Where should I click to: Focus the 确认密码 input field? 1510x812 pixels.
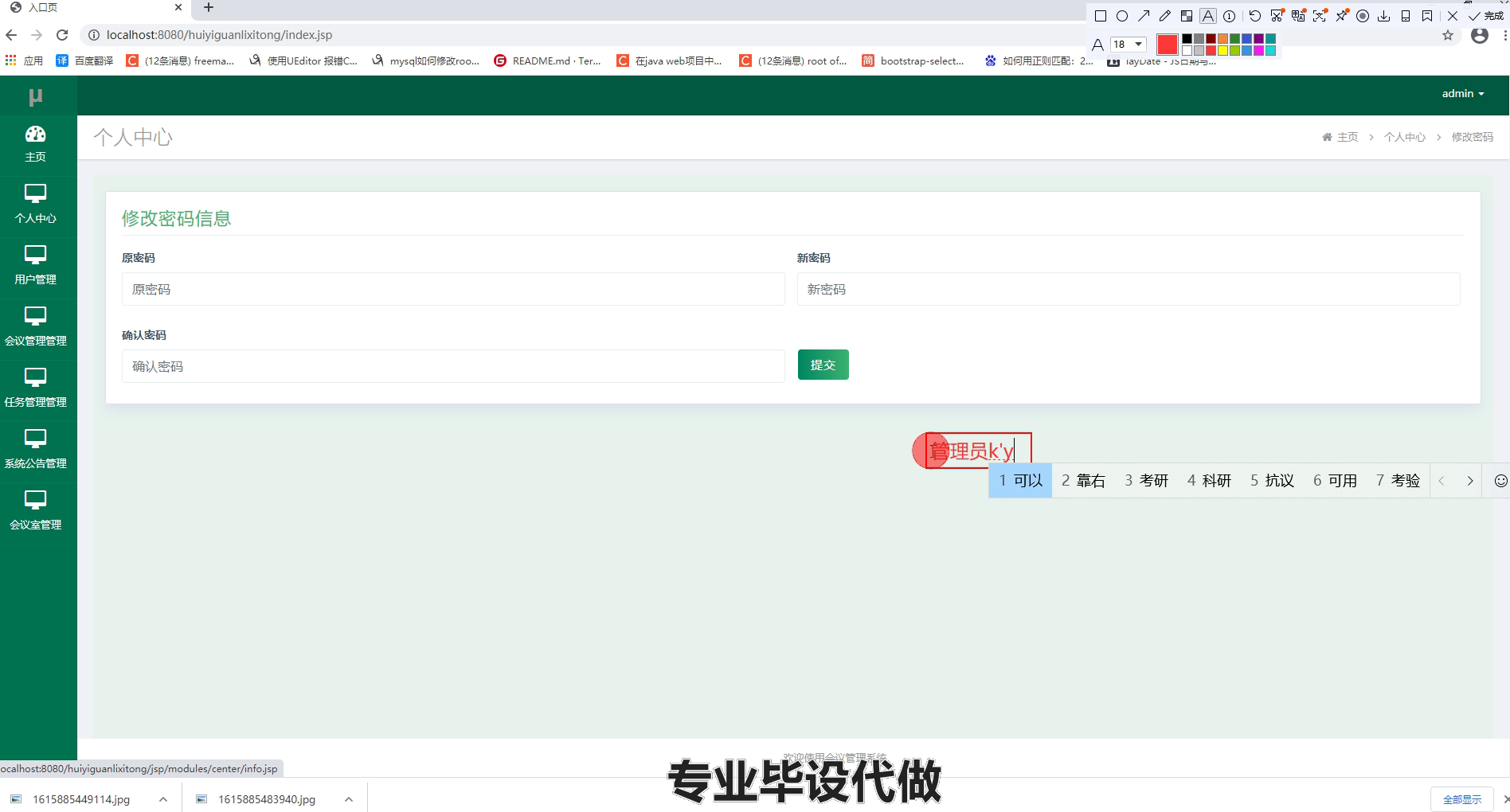click(453, 366)
